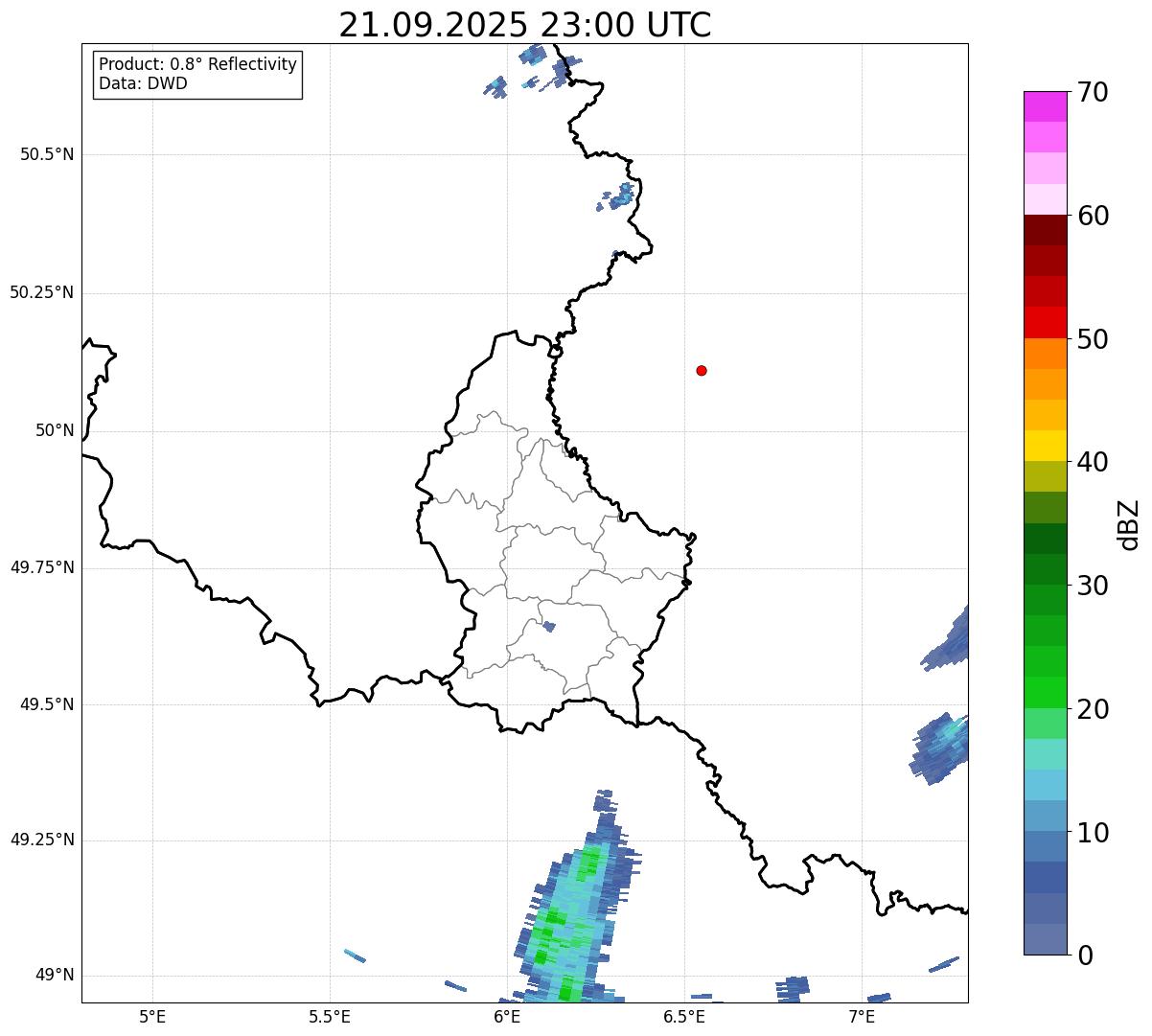1152x1036 pixels.
Task: Click the latitude label '49.5°N'
Action: pyautogui.click(x=47, y=704)
